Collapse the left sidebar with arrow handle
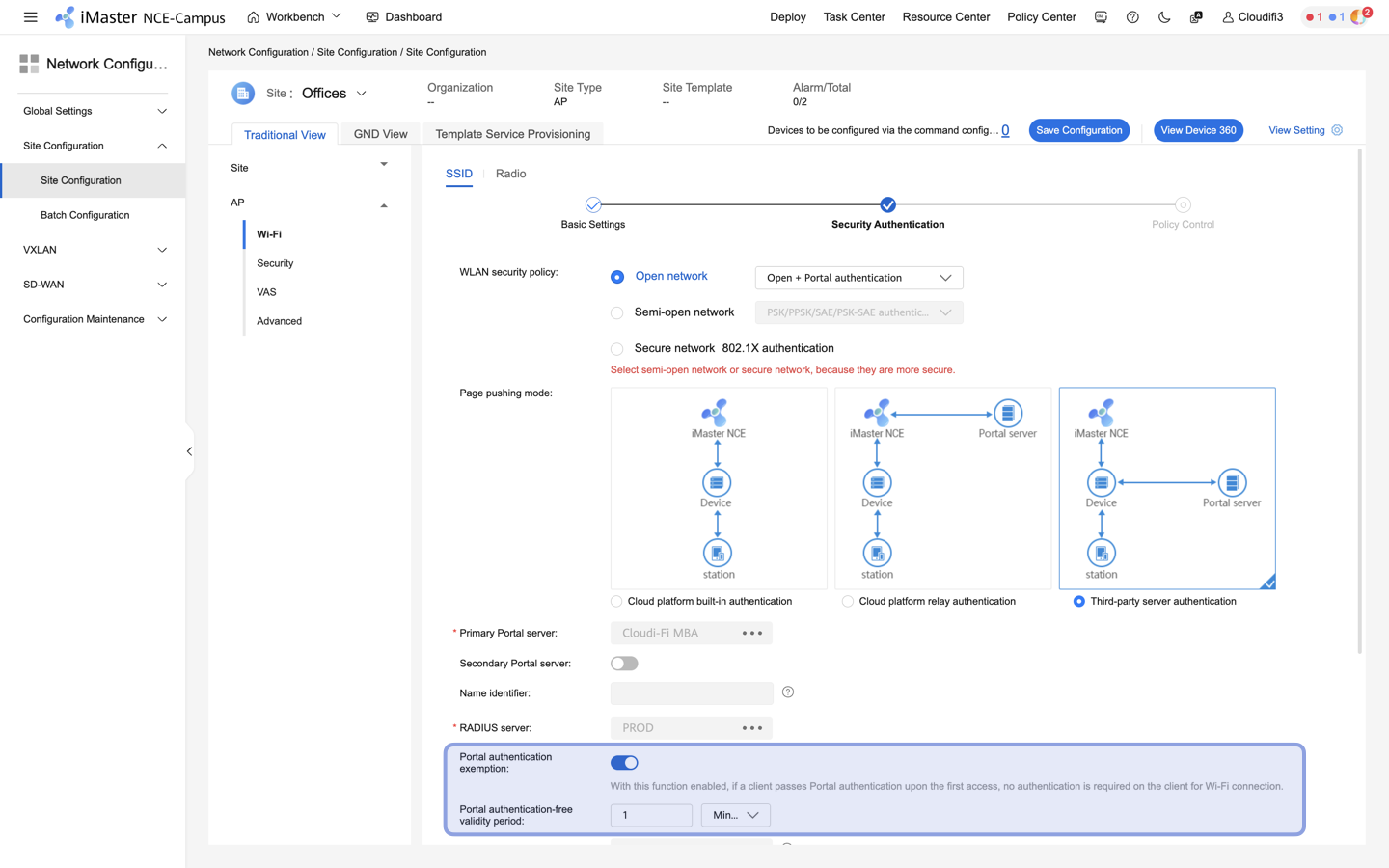The image size is (1389, 868). [x=189, y=451]
